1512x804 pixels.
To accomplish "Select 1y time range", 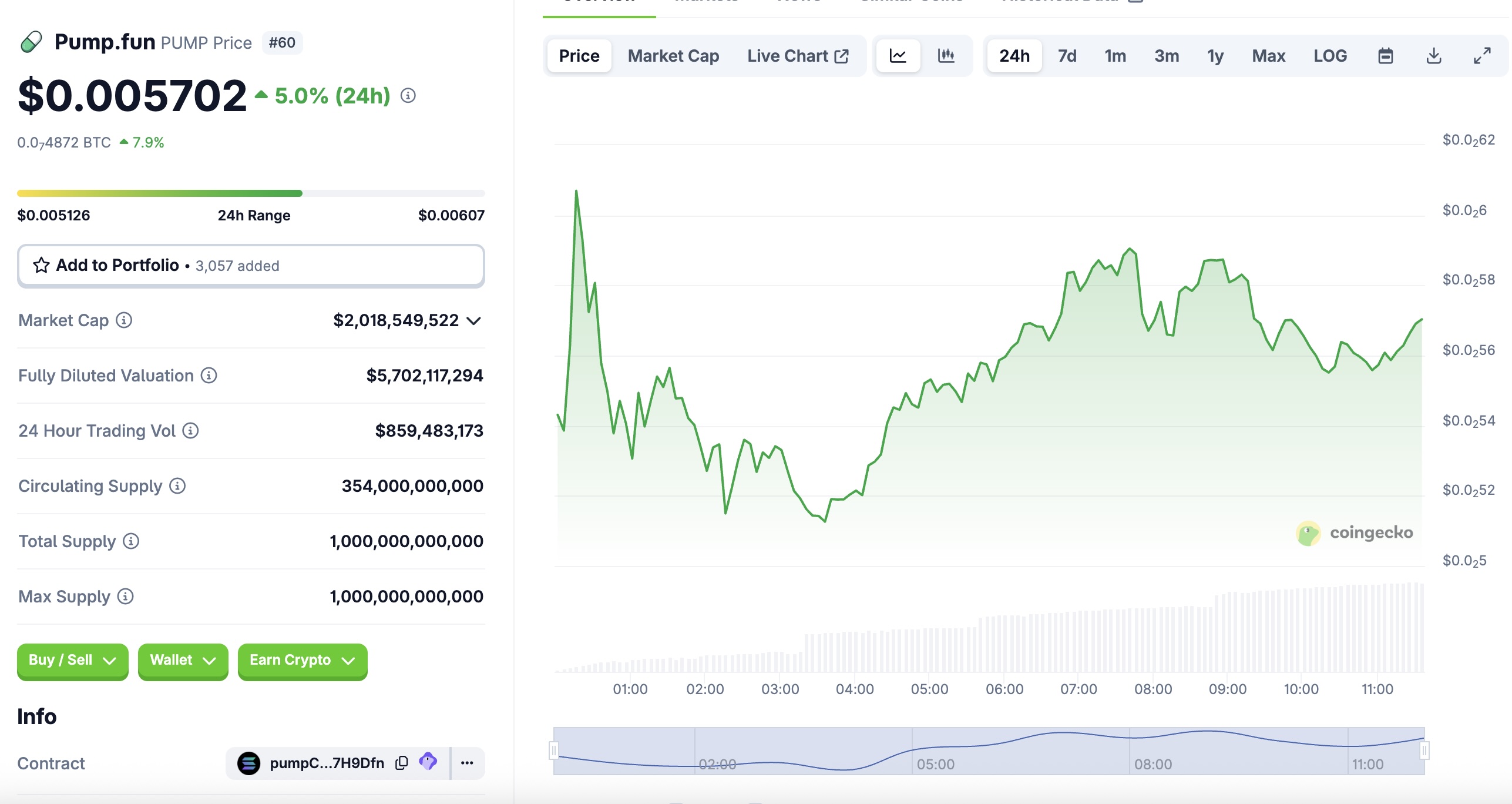I will point(1215,56).
